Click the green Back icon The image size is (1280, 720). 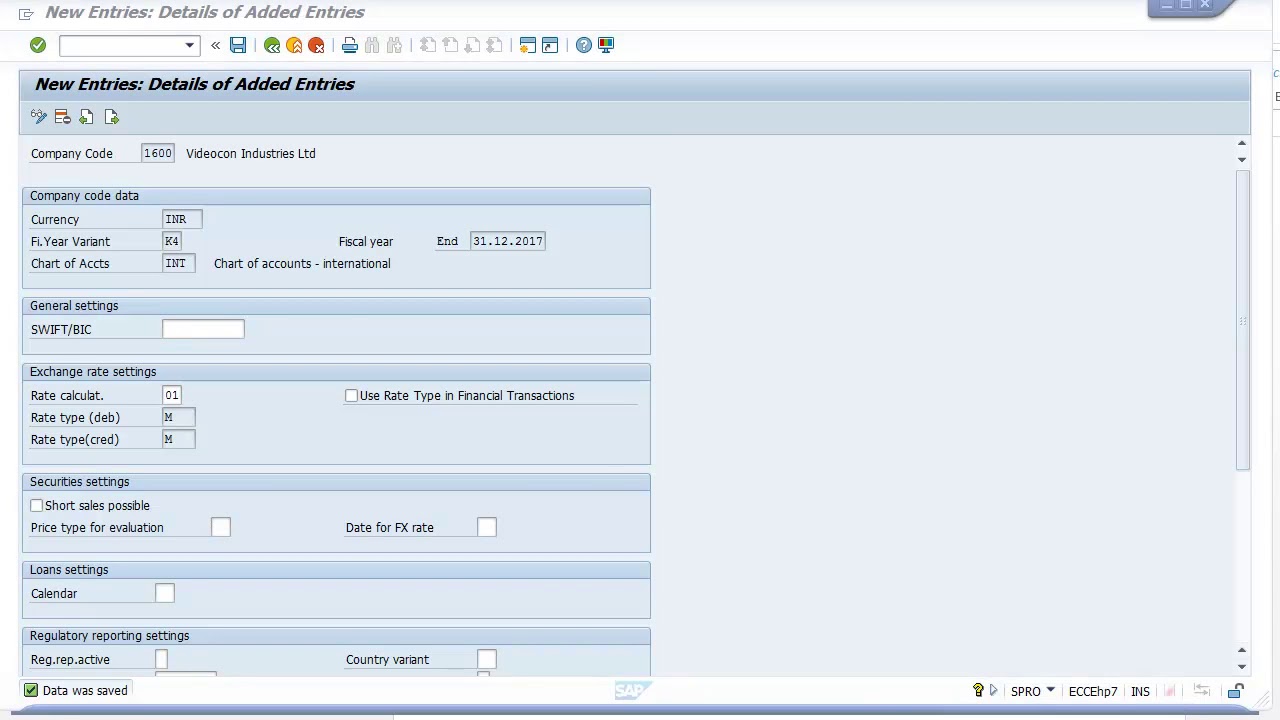[x=272, y=45]
